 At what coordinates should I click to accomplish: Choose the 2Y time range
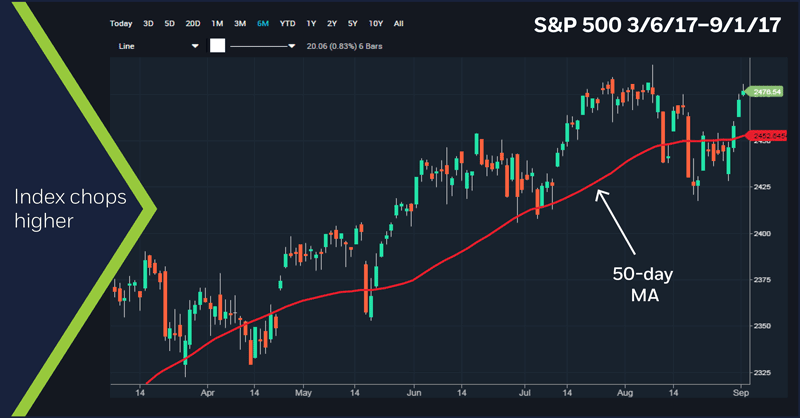click(330, 22)
